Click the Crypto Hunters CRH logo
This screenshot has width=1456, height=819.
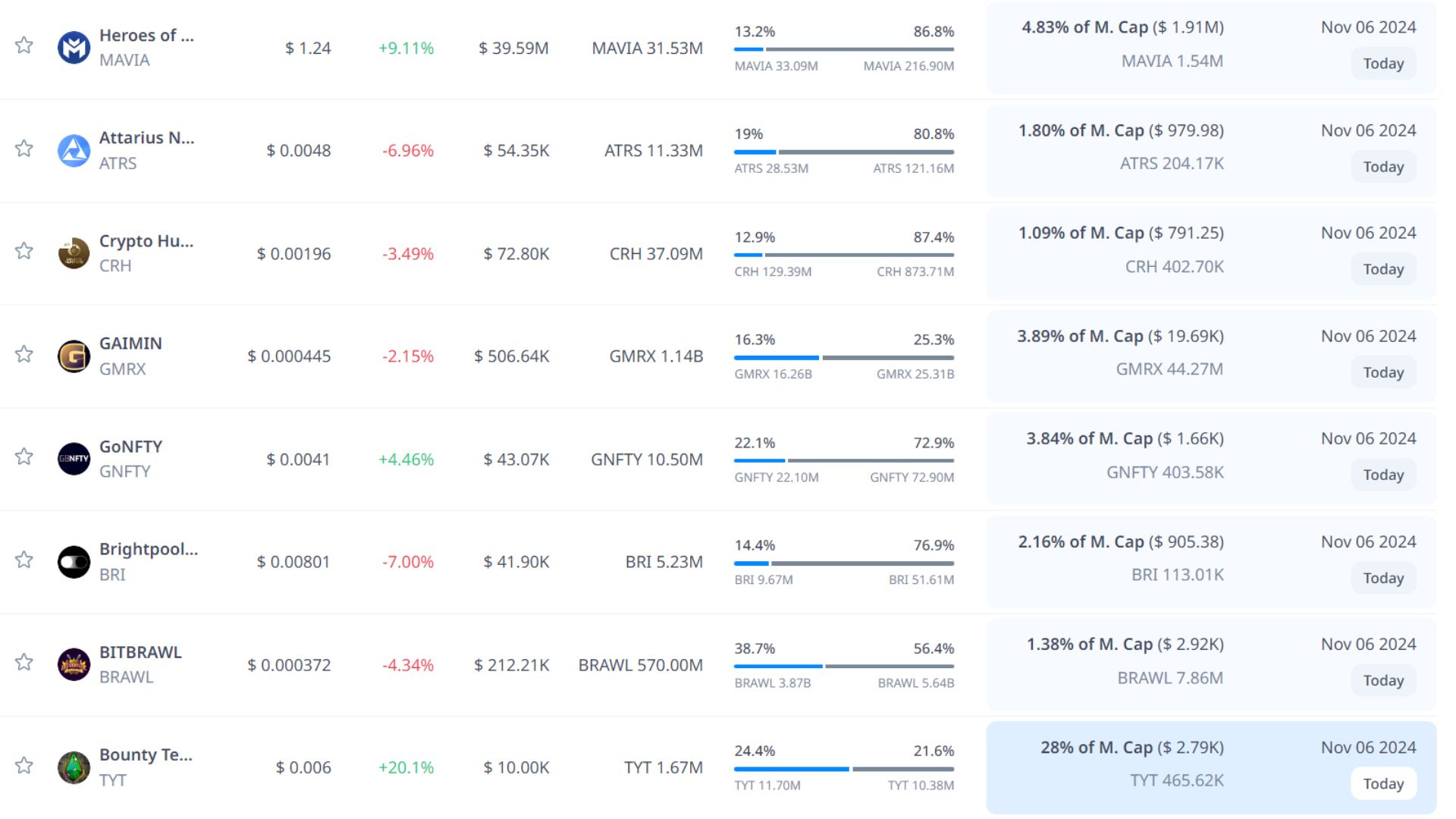tap(74, 253)
